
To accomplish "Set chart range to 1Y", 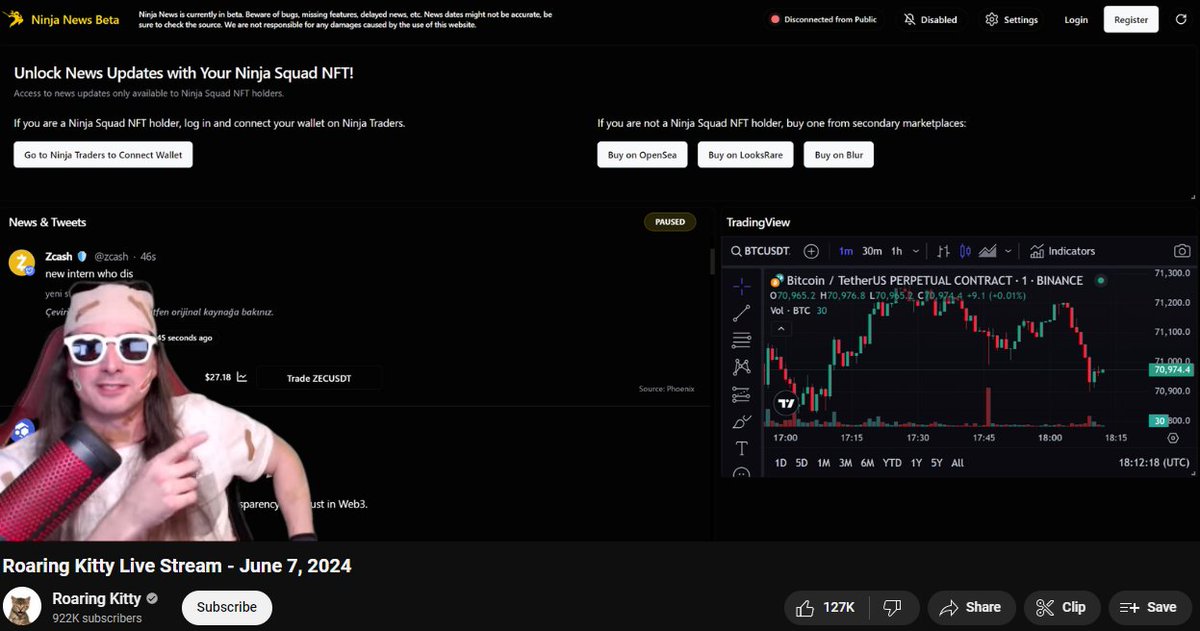I will click(x=916, y=463).
